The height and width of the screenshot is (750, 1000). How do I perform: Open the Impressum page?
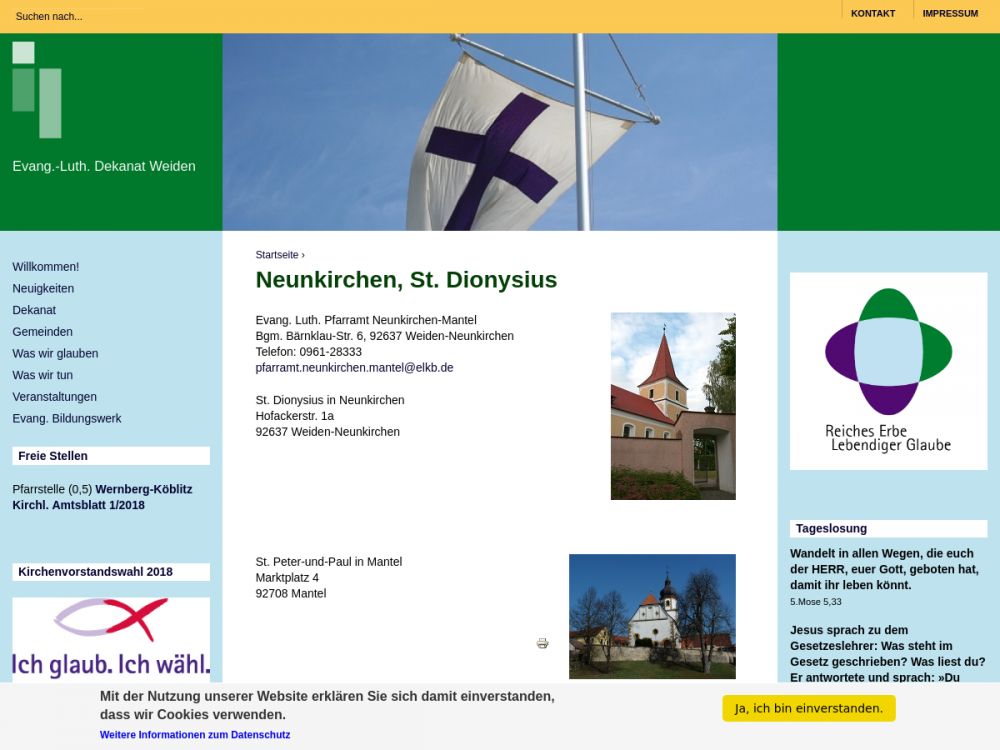pos(949,14)
